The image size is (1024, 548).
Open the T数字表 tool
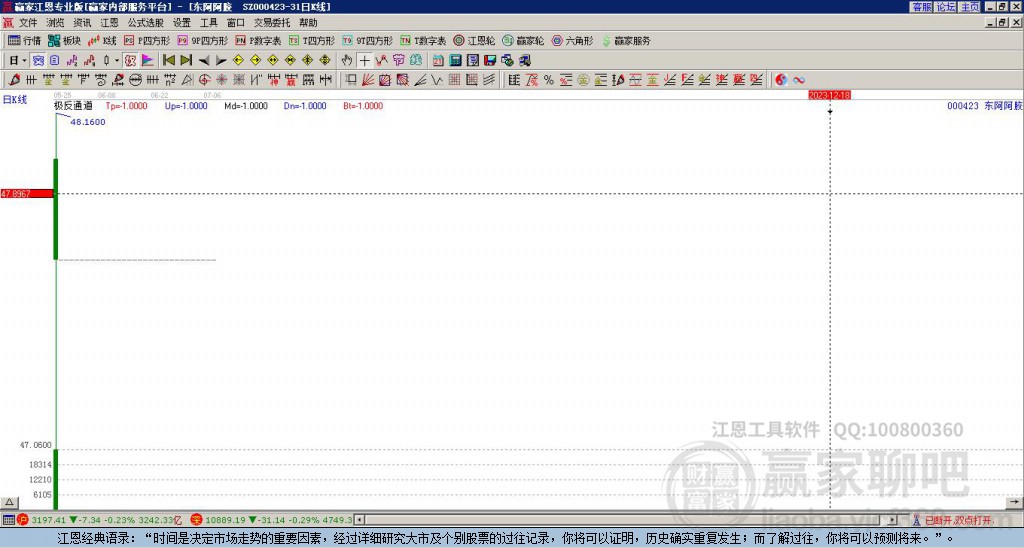[x=423, y=40]
